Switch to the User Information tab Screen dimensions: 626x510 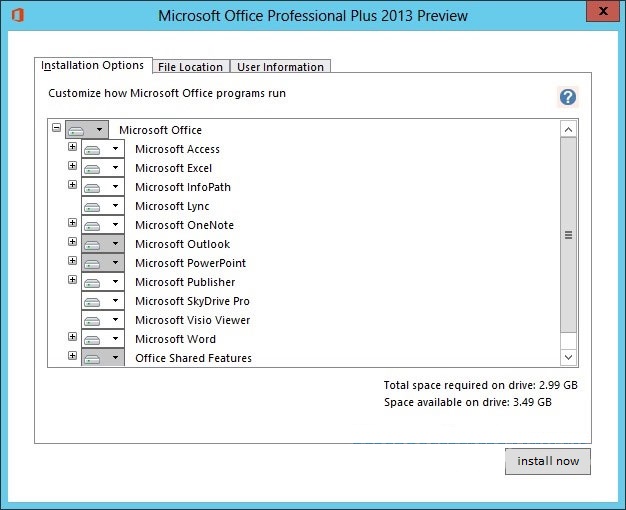(280, 67)
